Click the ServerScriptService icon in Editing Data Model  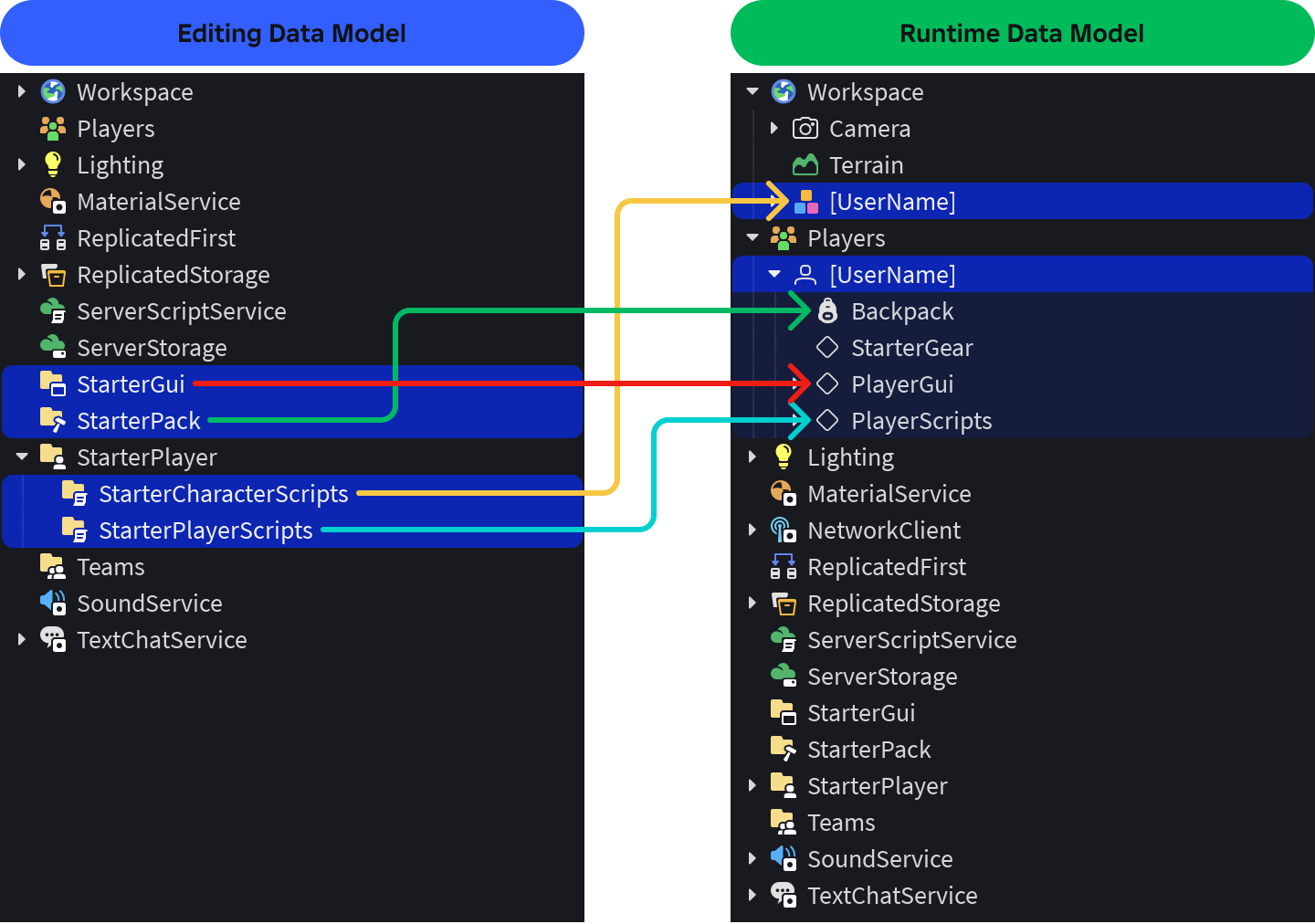(53, 310)
